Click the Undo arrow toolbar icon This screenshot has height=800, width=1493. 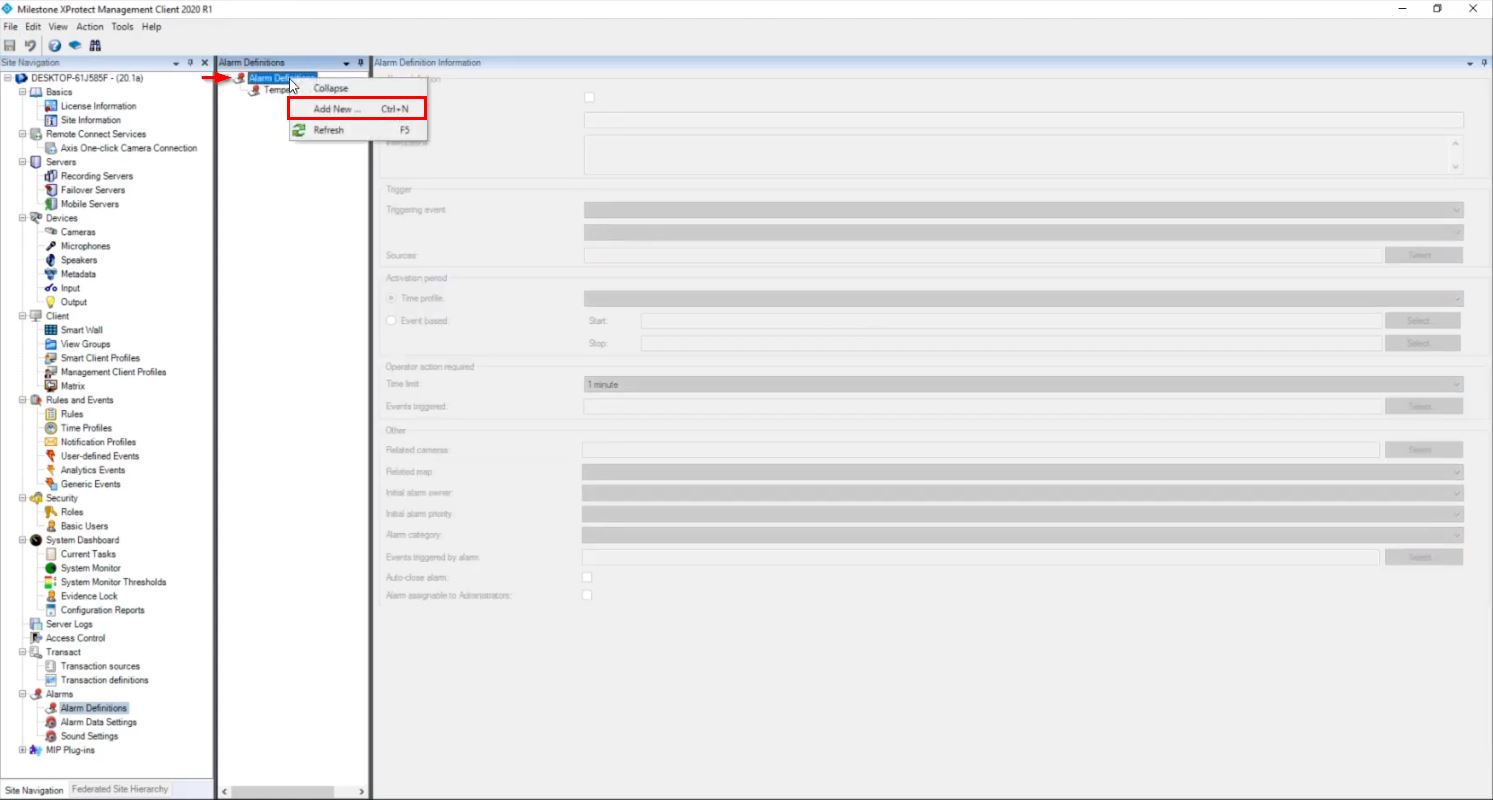(30, 46)
